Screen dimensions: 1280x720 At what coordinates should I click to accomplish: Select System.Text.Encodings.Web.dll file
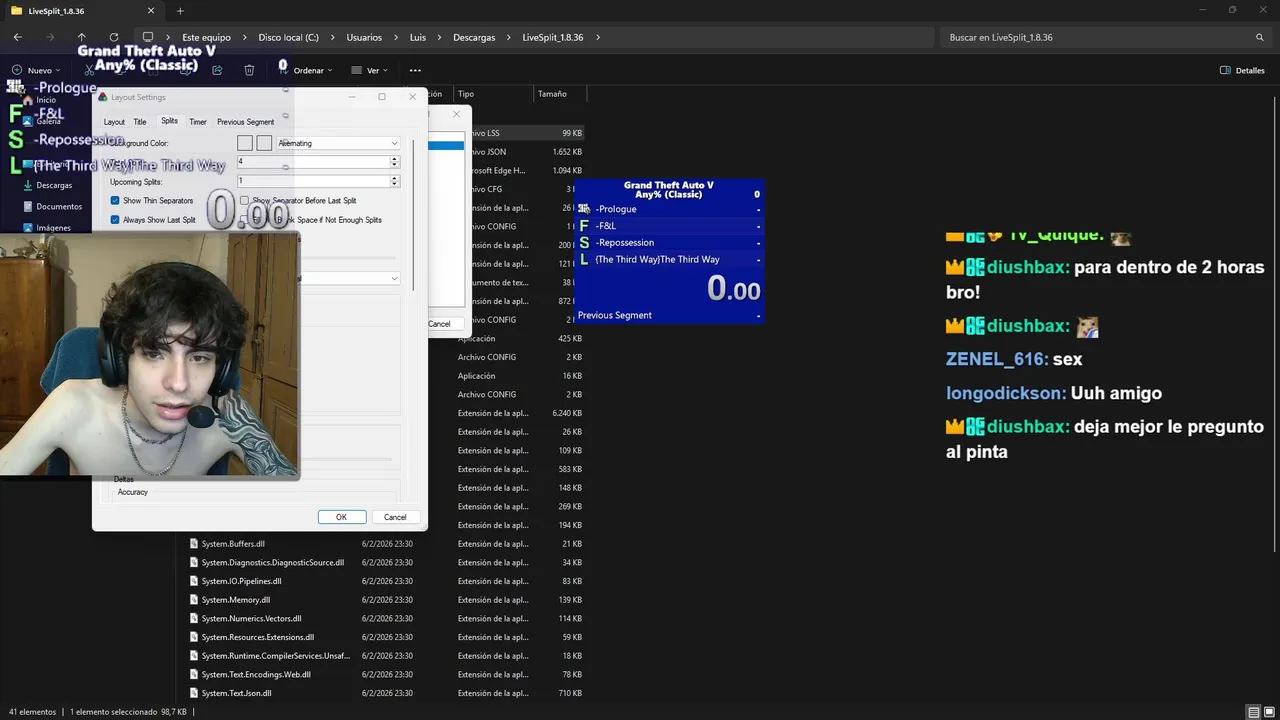256,675
